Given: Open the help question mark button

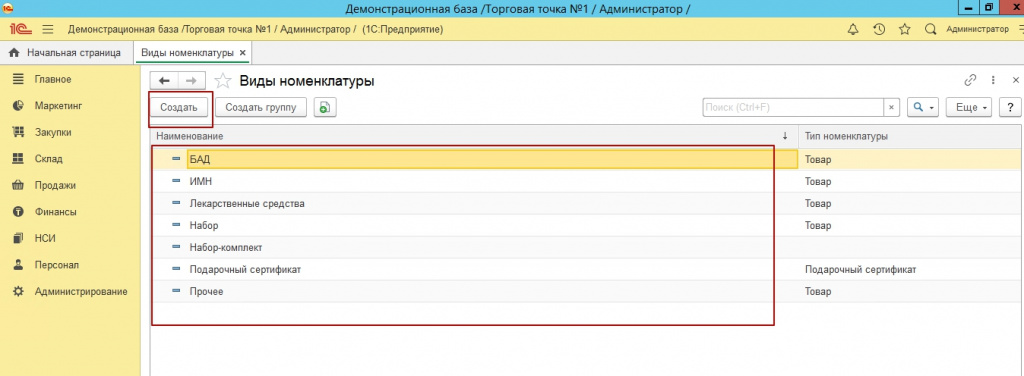Looking at the screenshot, I should [x=1010, y=108].
